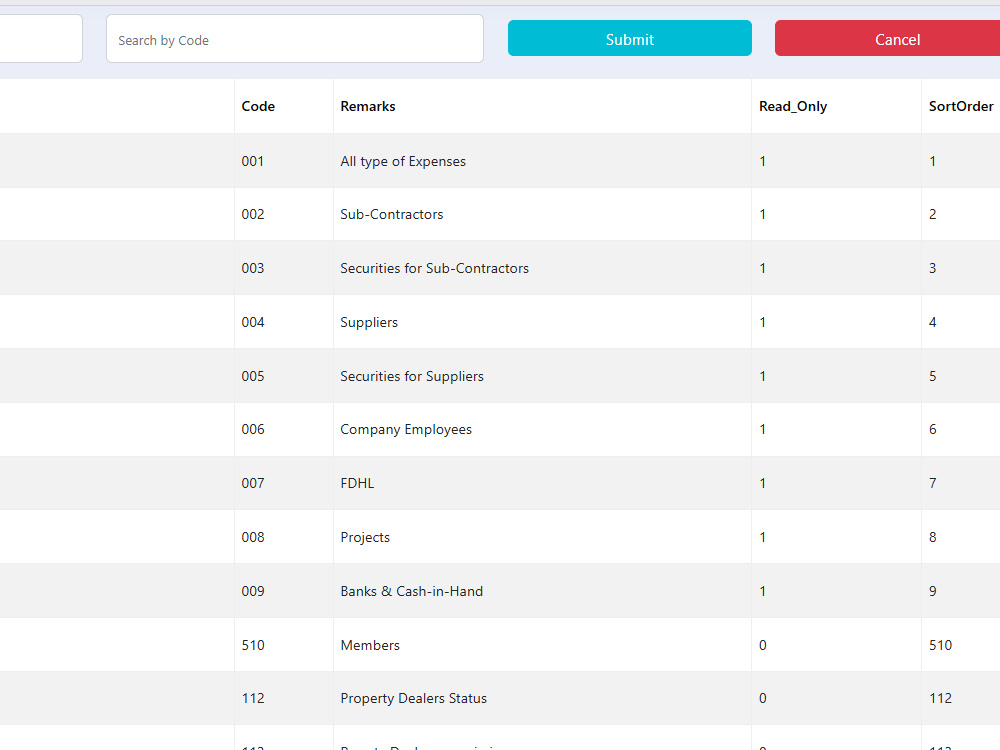Click the Code column header
This screenshot has height=750, width=1000.
pyautogui.click(x=258, y=107)
